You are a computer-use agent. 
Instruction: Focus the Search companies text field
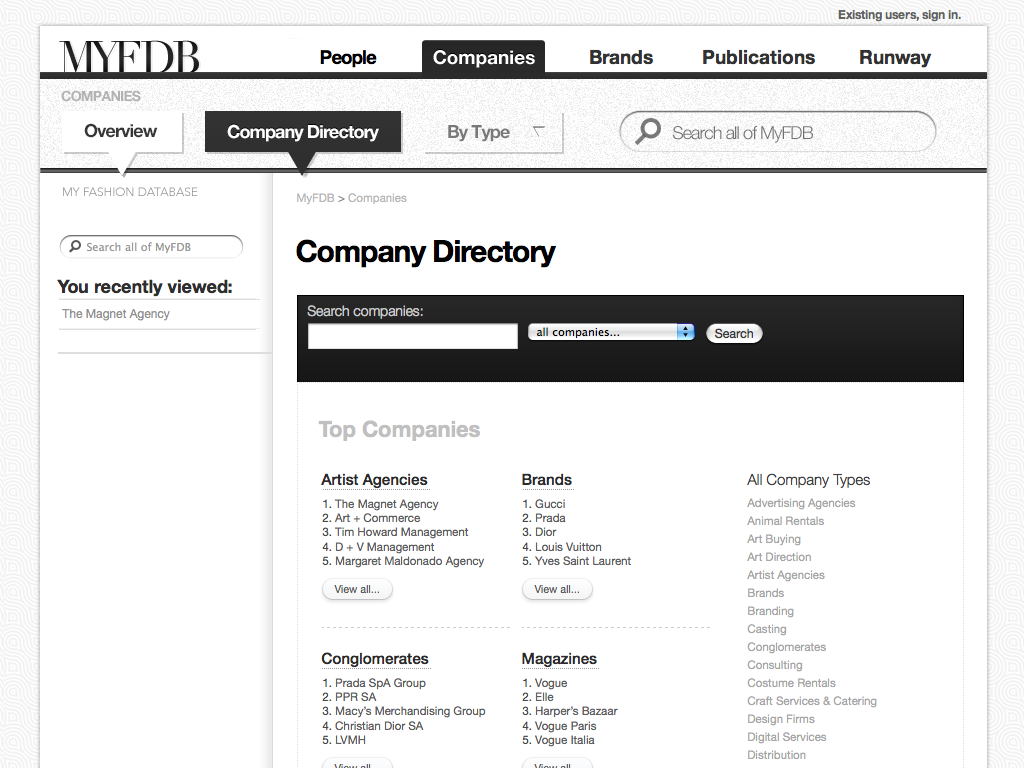click(412, 337)
